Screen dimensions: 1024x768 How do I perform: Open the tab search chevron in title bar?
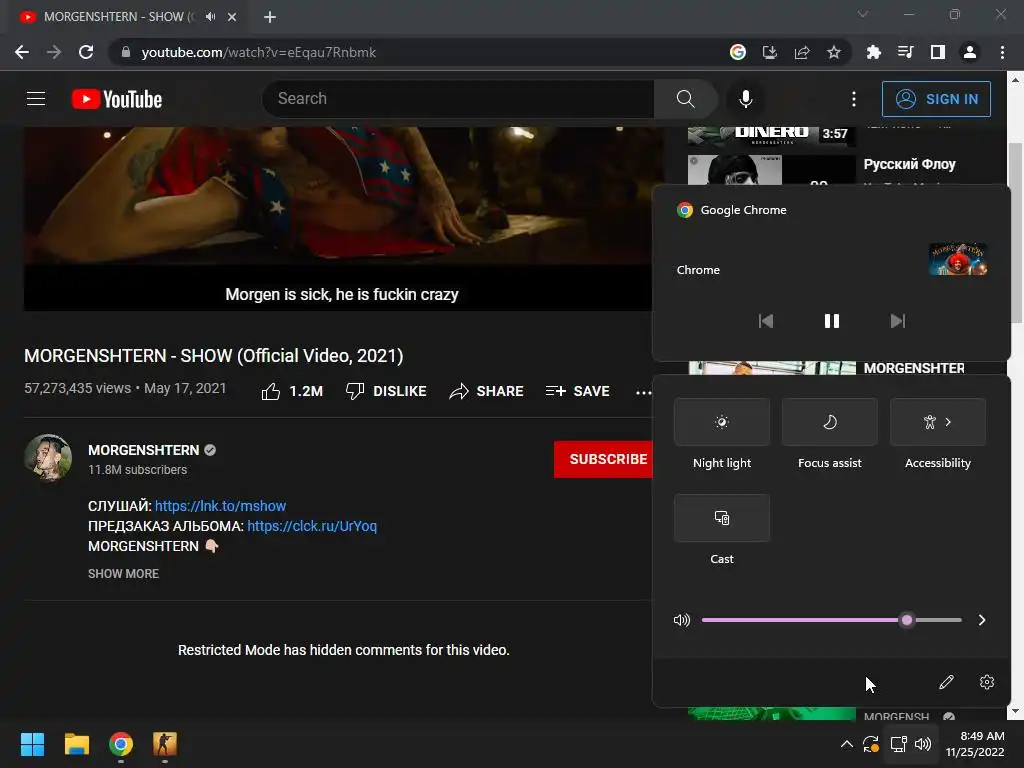coord(863,14)
